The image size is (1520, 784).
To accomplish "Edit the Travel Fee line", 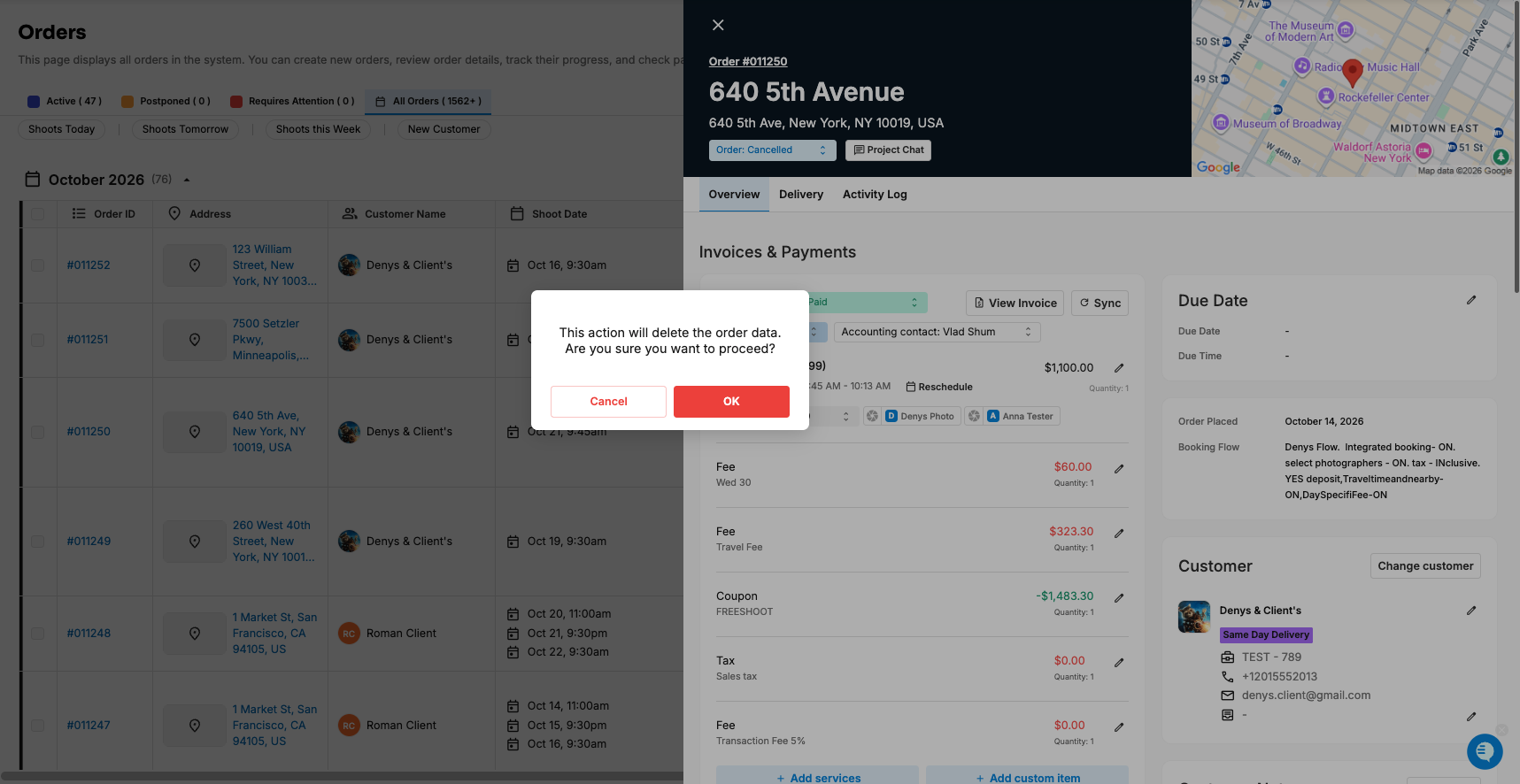I will pos(1119,534).
